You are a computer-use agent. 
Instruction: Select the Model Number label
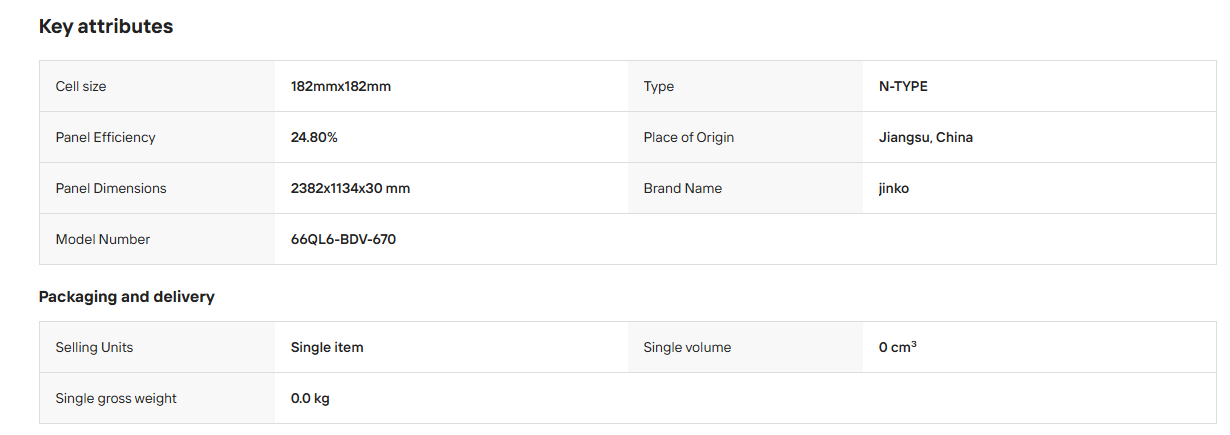click(x=103, y=240)
